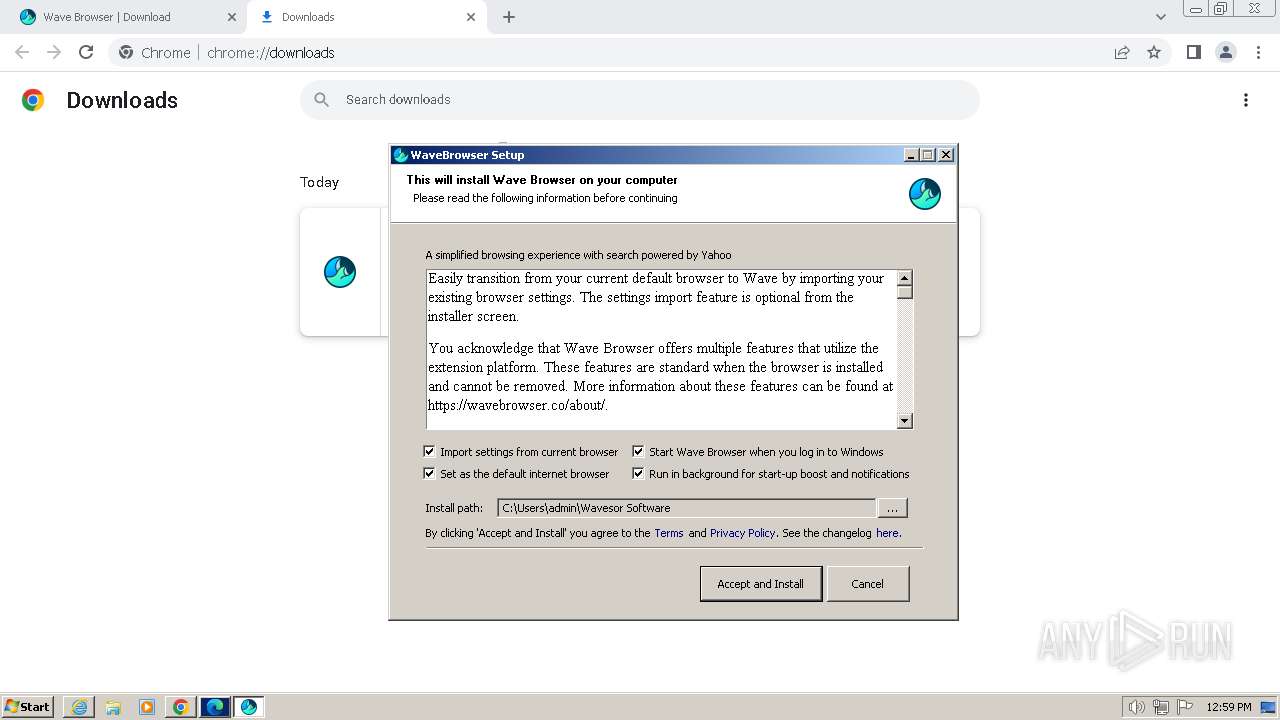Open Downloads page more actions menu

click(1246, 100)
